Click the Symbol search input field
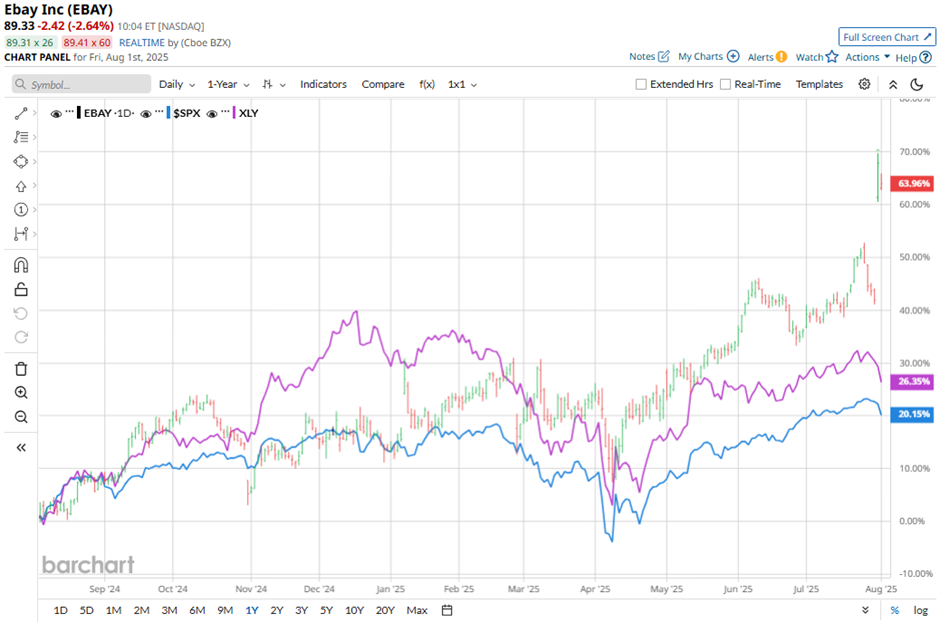Image resolution: width=940 pixels, height=623 pixels. coord(82,85)
